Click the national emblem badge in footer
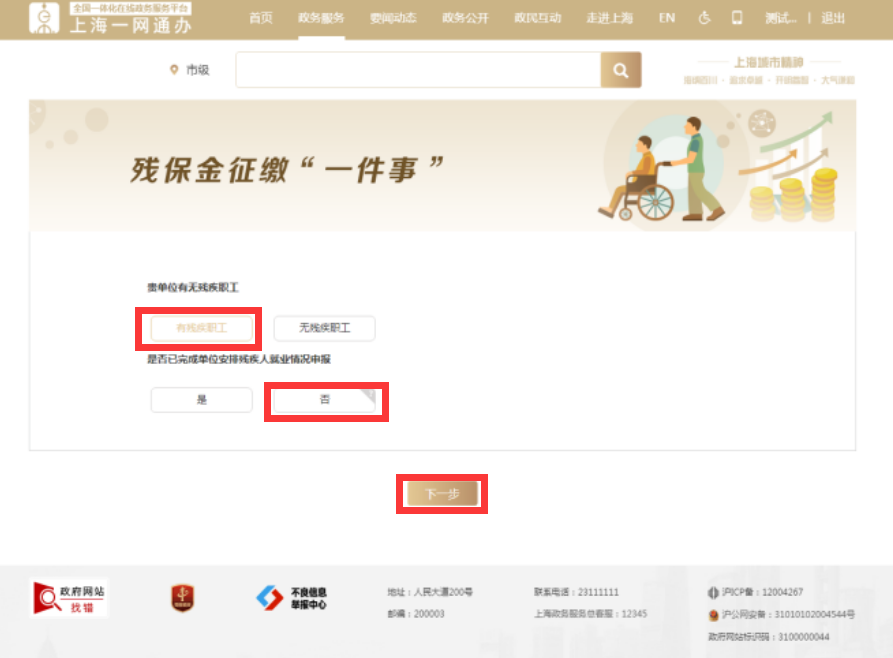This screenshot has height=658, width=893. click(x=182, y=597)
